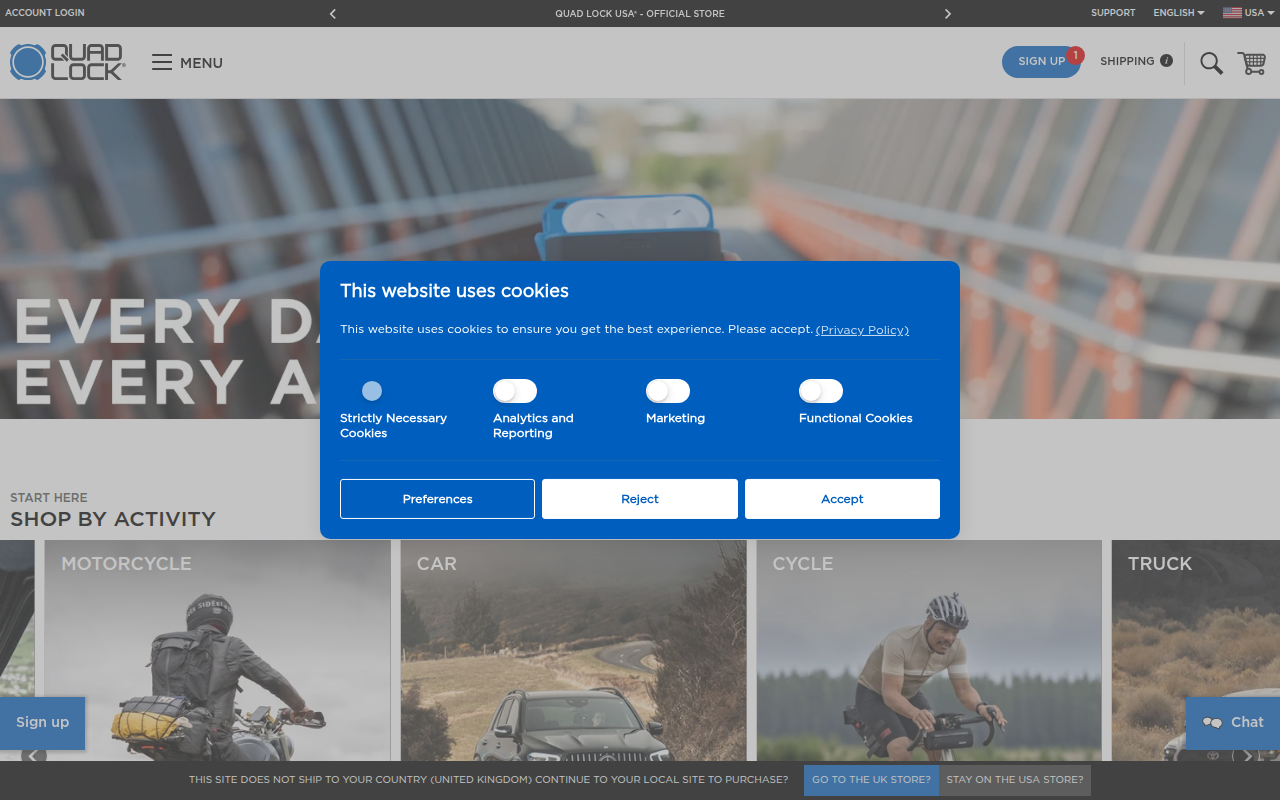Enable Functional Cookies toggle
Image resolution: width=1280 pixels, height=800 pixels.
pos(821,391)
